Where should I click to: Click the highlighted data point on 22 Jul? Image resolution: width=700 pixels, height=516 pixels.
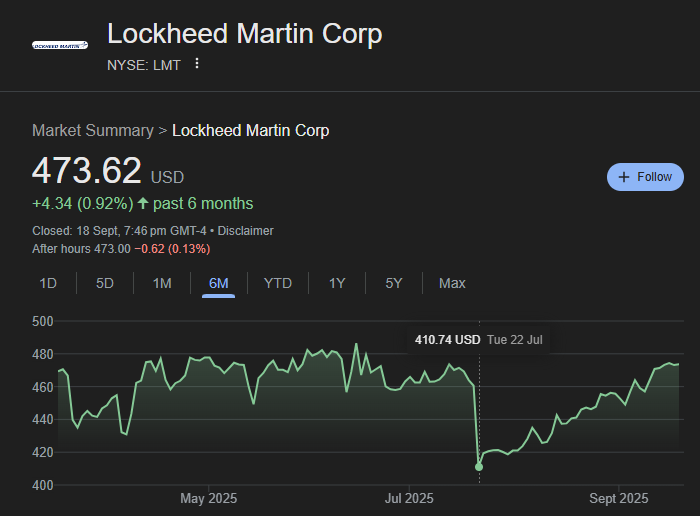coord(479,467)
